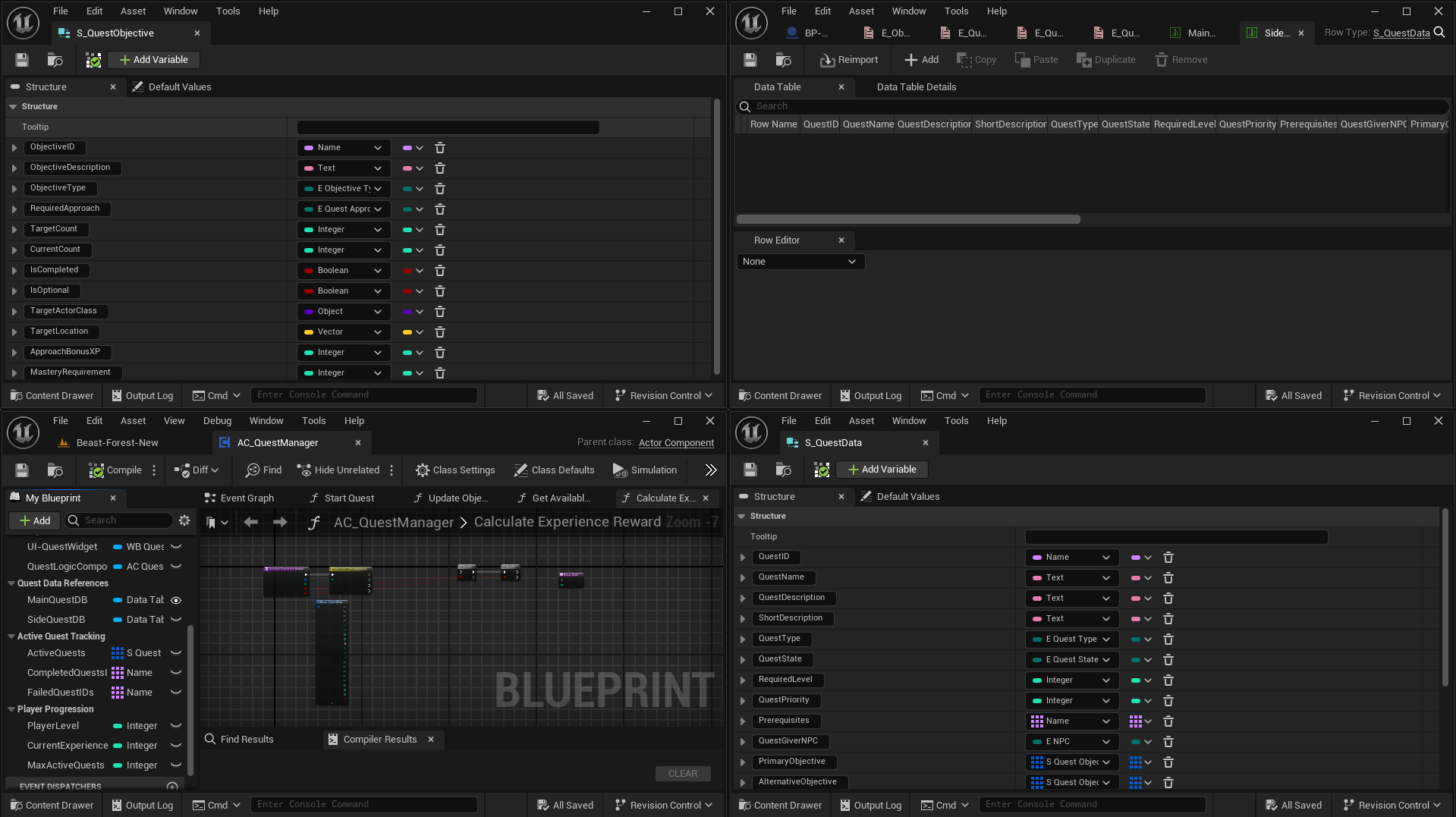Delete the QuestPriority variable via trash icon
1456x817 pixels.
(1168, 701)
